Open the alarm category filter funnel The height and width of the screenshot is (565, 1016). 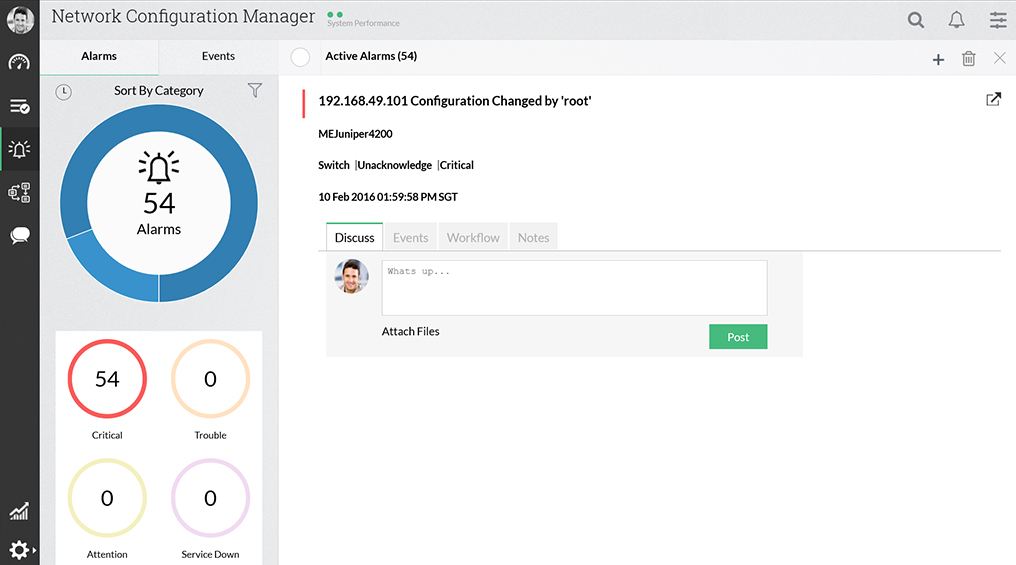click(255, 91)
